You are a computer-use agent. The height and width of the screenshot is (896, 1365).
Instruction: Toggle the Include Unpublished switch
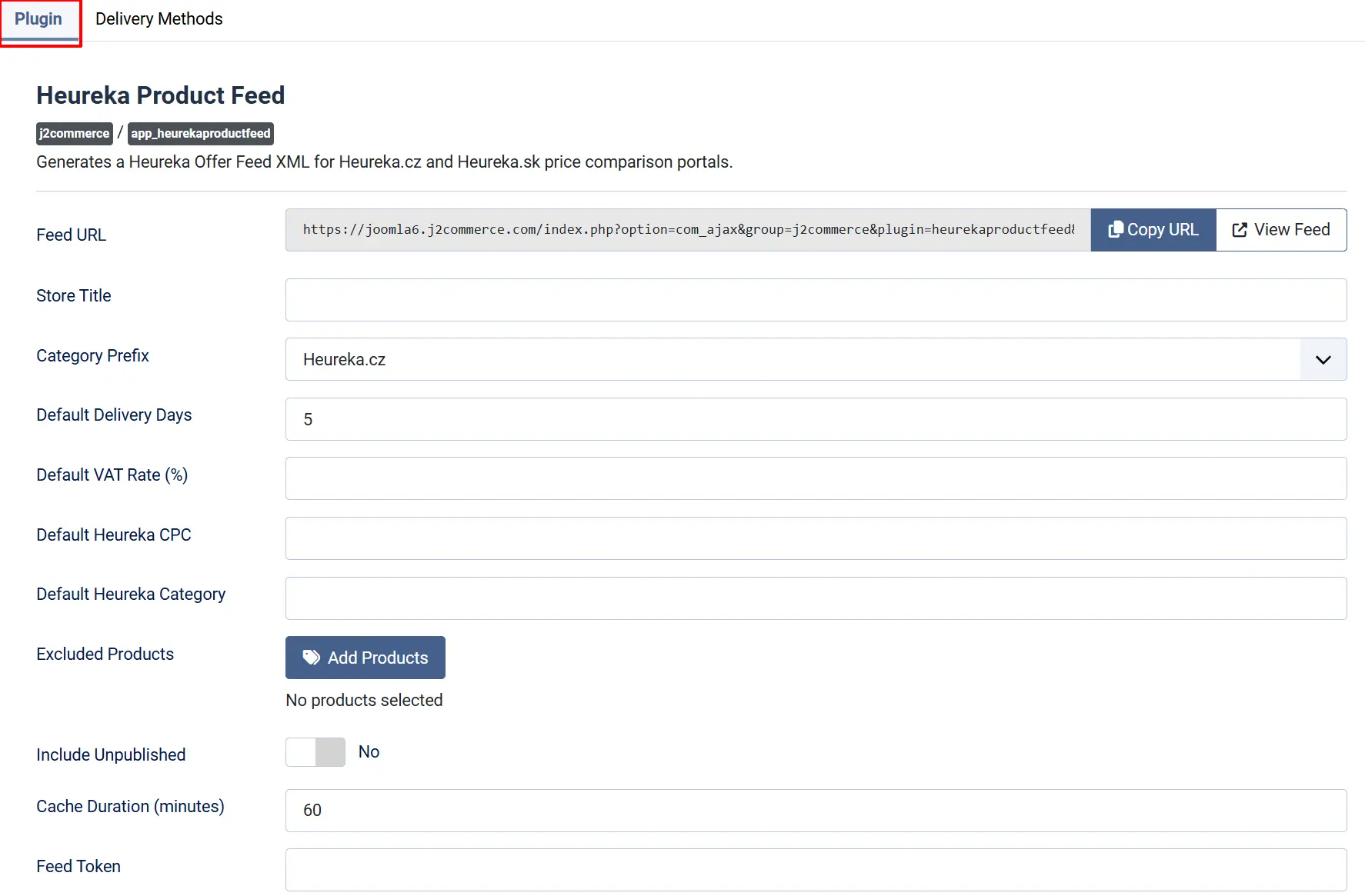click(315, 752)
